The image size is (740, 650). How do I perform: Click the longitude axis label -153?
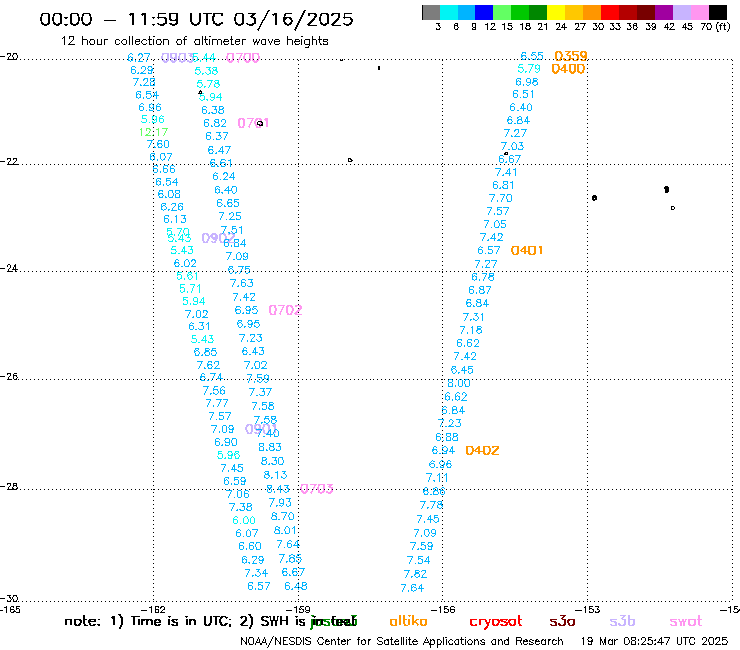coord(588,609)
